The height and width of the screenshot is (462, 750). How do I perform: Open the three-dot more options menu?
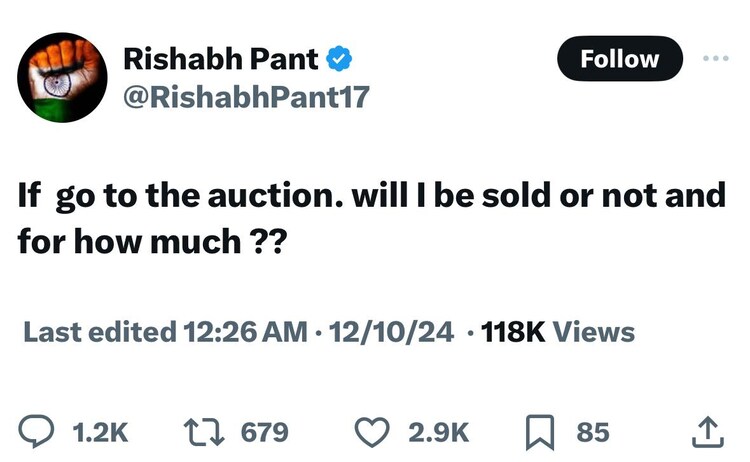point(717,59)
